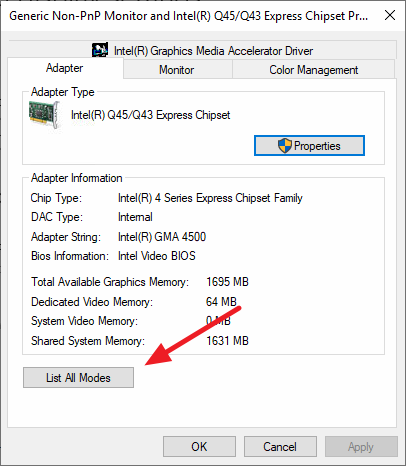Click the 'System Video Memory:' label
Image resolution: width=406 pixels, height=466 pixels.
[84, 321]
